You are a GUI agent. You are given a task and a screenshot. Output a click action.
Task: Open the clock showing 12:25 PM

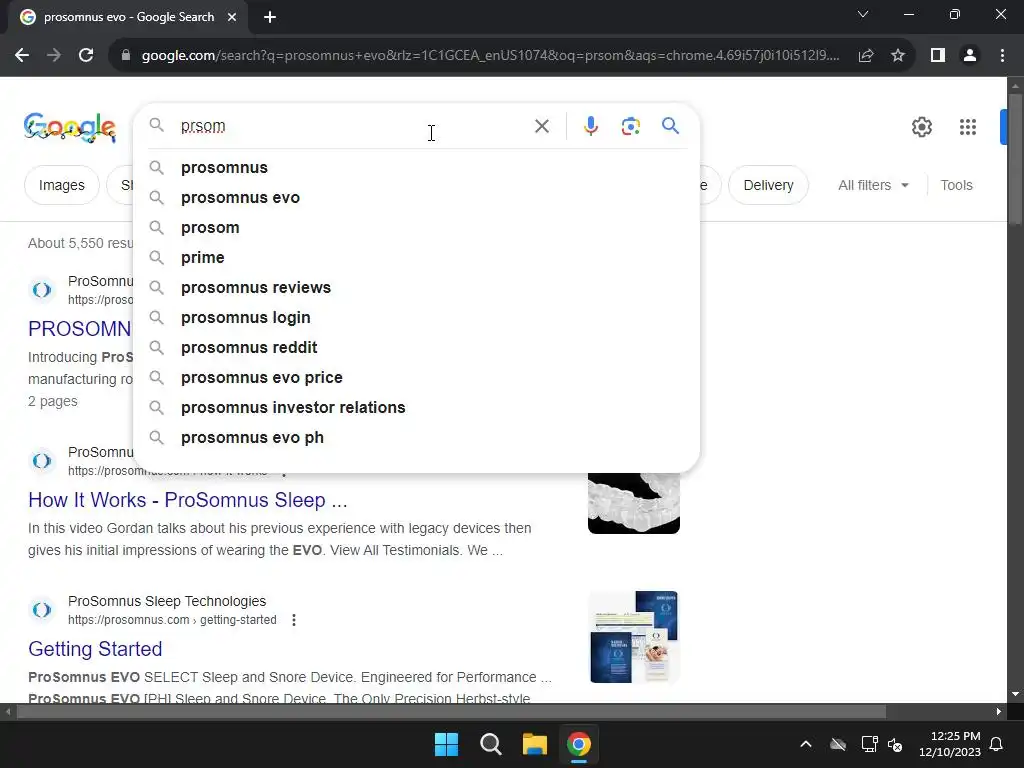tap(950, 744)
